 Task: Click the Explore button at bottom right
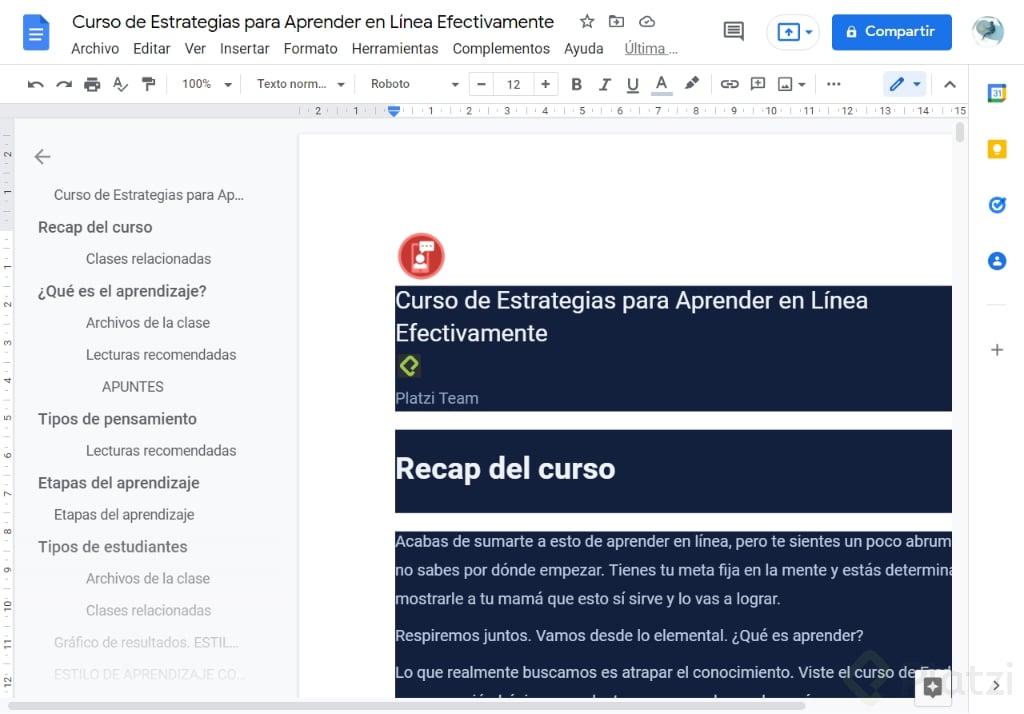[x=933, y=687]
